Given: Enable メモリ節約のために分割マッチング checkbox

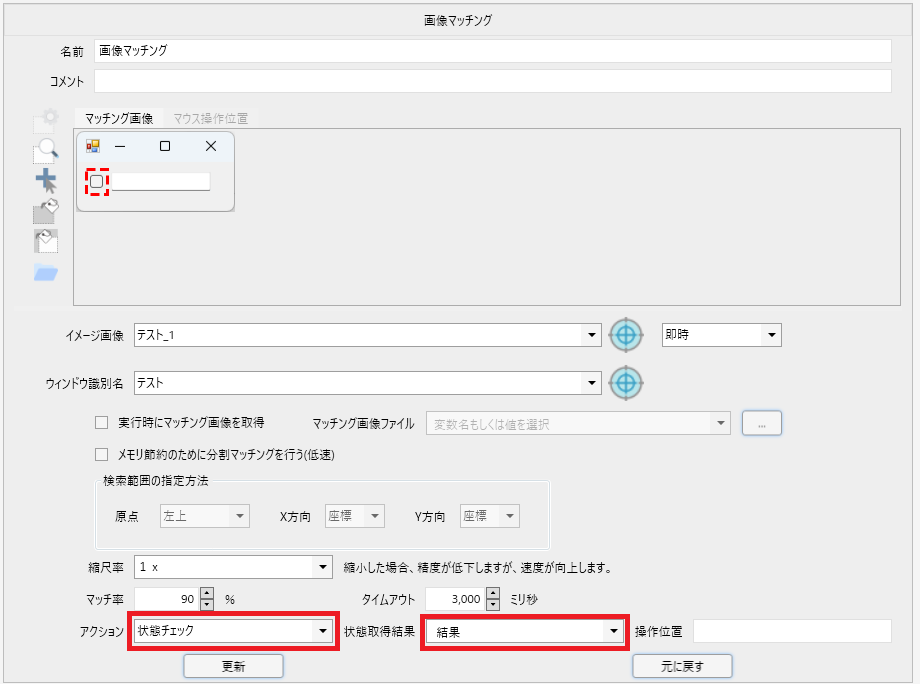Looking at the screenshot, I should [102, 455].
